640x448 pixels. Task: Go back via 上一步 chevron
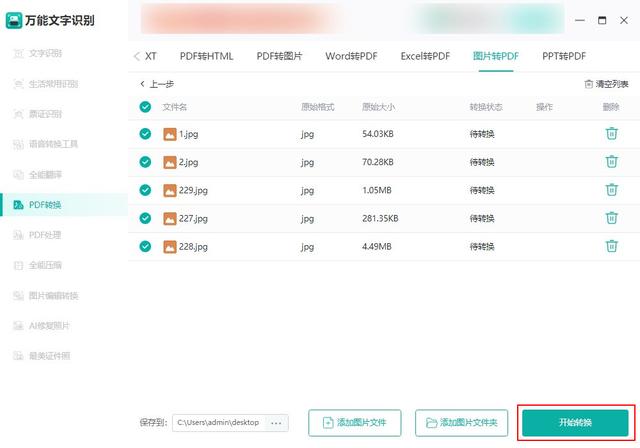142,84
